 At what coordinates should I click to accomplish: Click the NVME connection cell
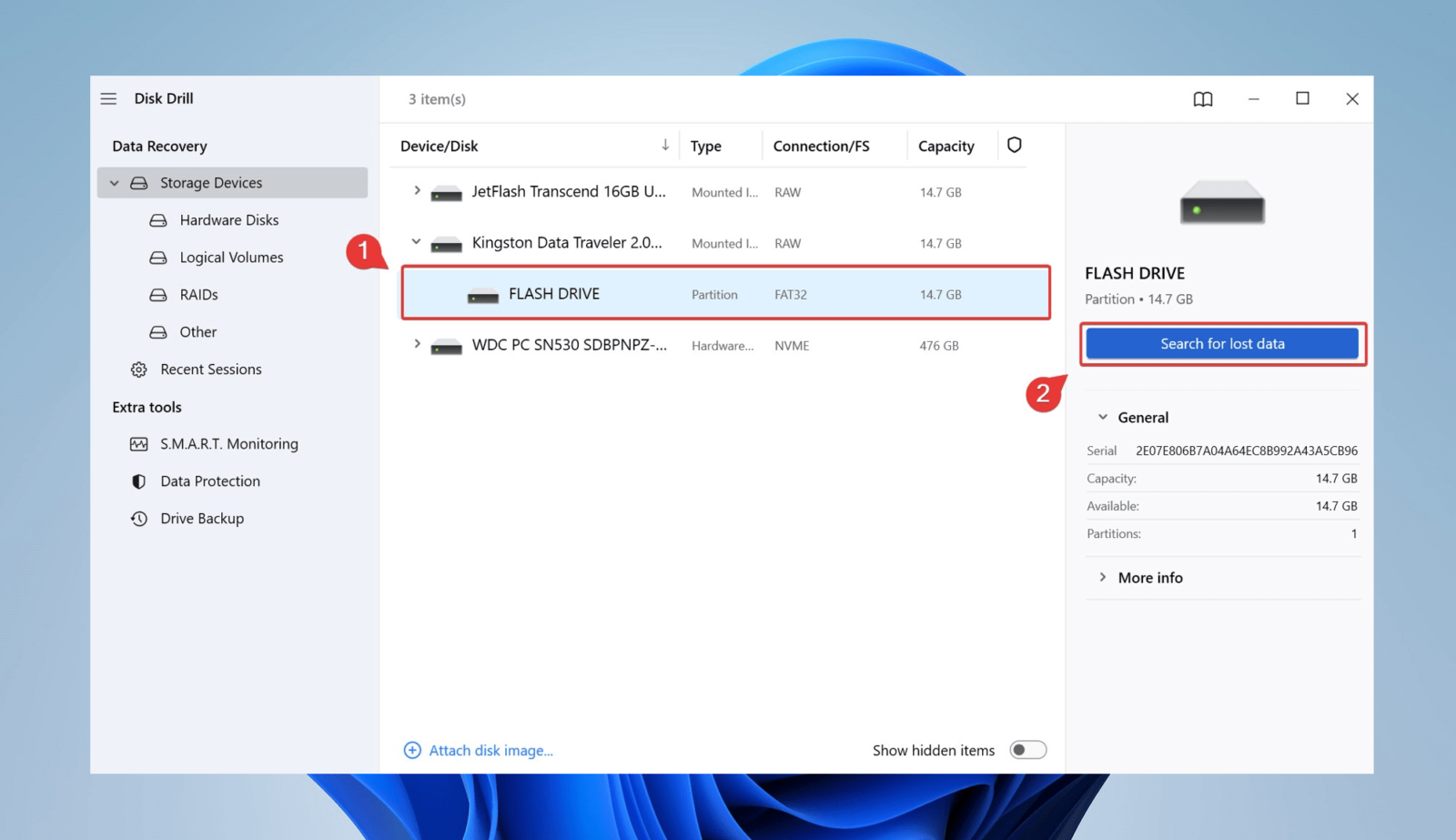tap(792, 346)
